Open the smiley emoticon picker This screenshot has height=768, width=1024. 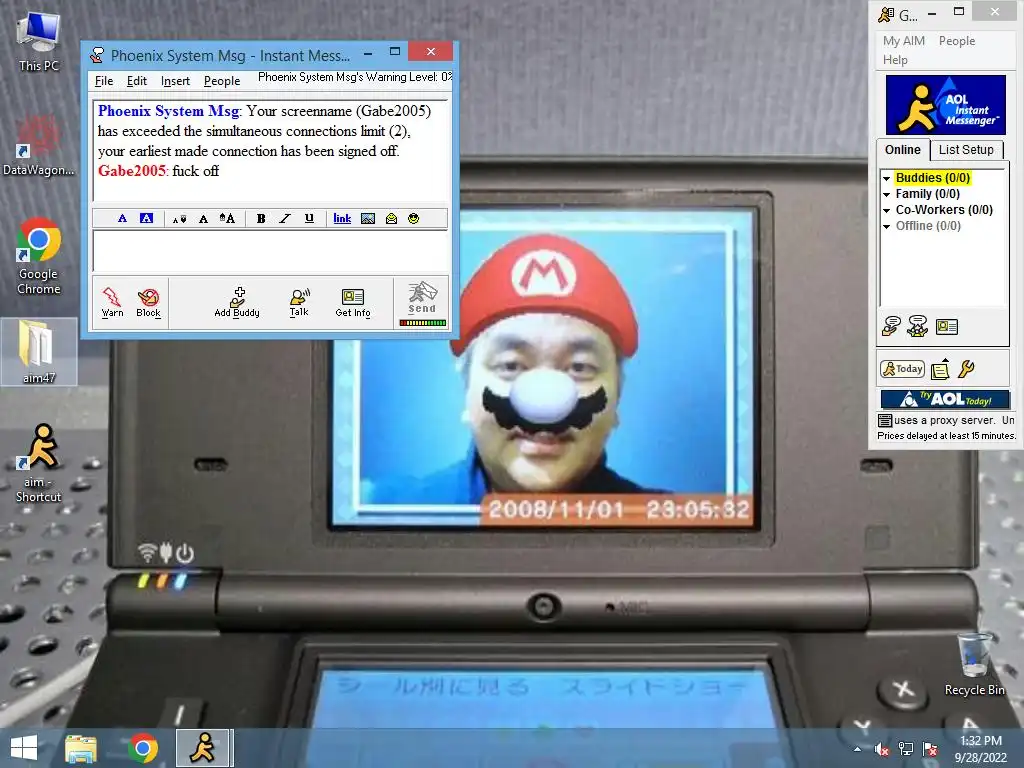point(413,218)
